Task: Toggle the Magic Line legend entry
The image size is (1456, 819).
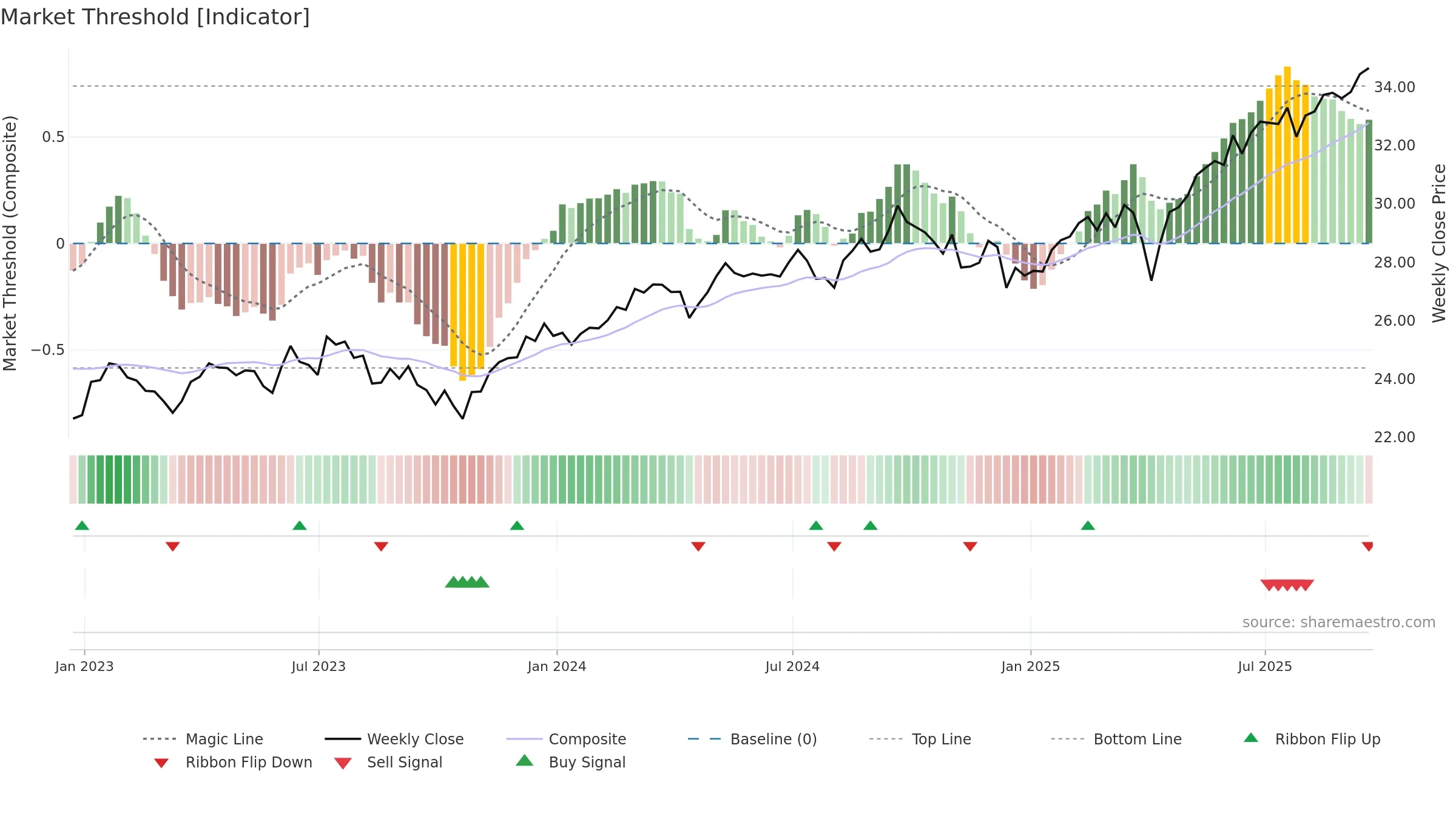Action: point(203,739)
